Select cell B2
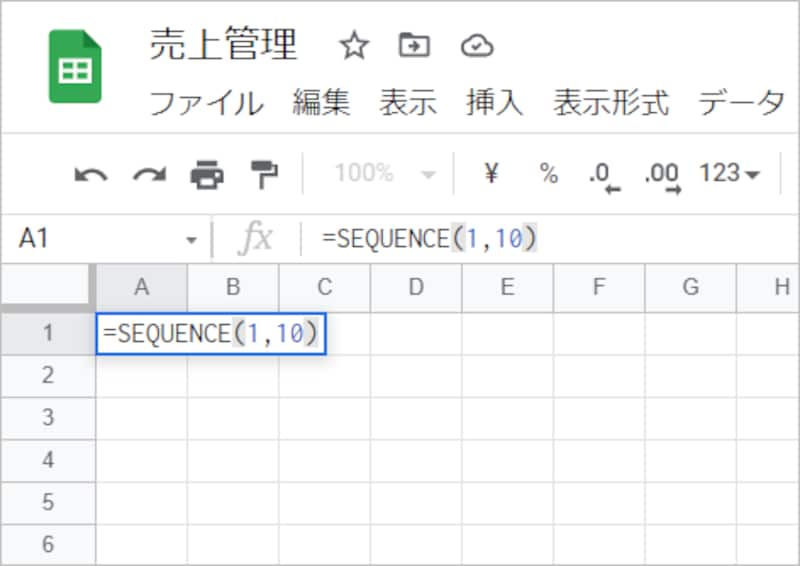Viewport: 800px width, 566px height. [x=233, y=376]
